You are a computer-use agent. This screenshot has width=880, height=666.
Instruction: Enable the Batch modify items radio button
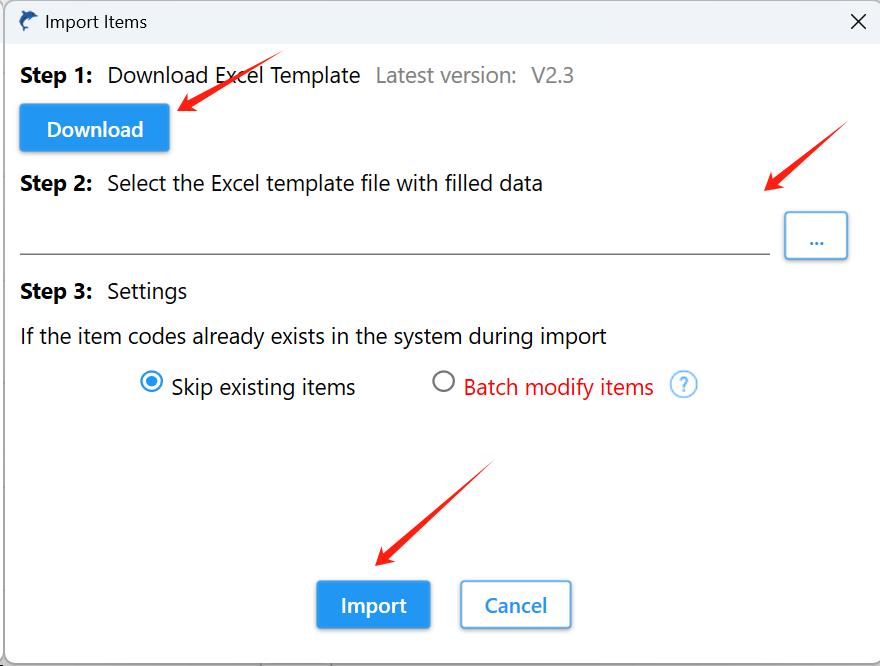pyautogui.click(x=443, y=382)
